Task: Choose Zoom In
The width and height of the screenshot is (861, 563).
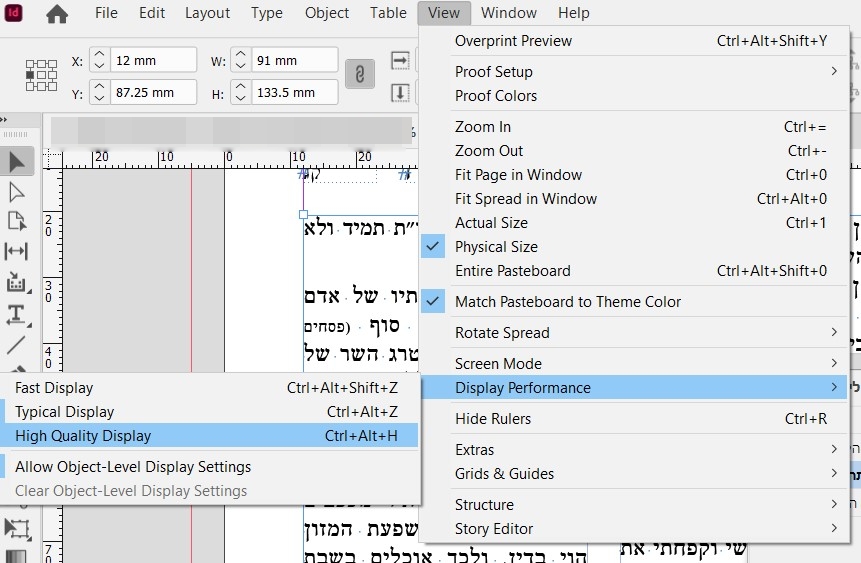Action: click(x=634, y=126)
